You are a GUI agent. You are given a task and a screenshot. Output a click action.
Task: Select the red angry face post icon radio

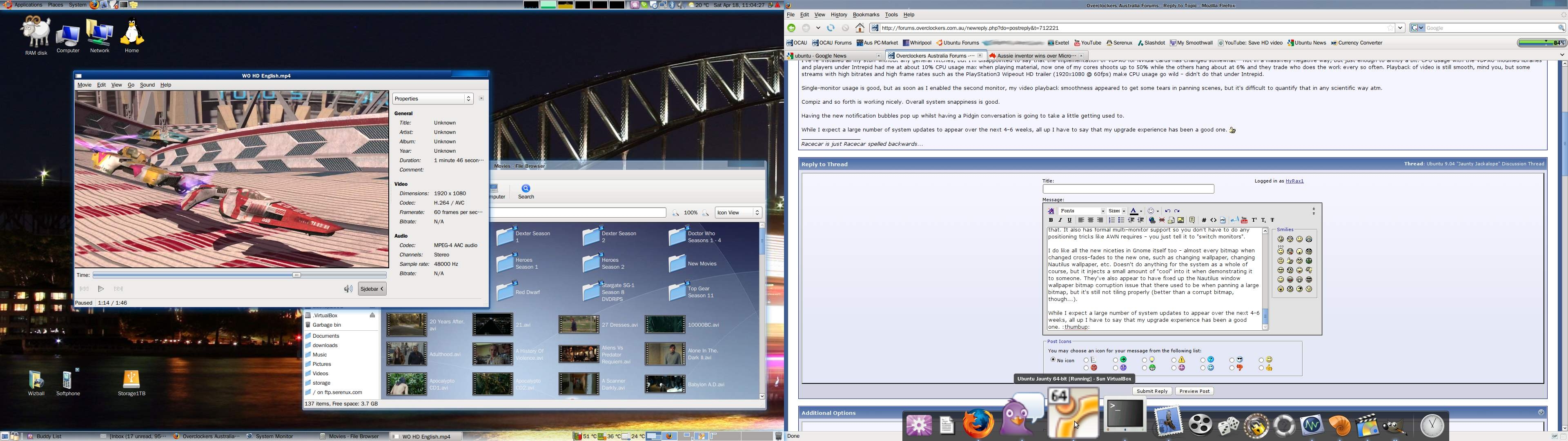coord(1087,368)
